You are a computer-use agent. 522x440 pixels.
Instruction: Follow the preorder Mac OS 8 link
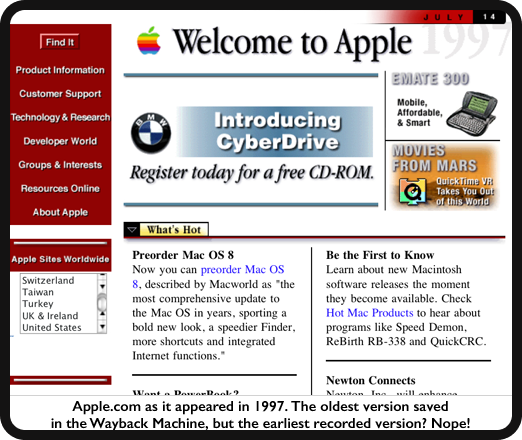(242, 269)
